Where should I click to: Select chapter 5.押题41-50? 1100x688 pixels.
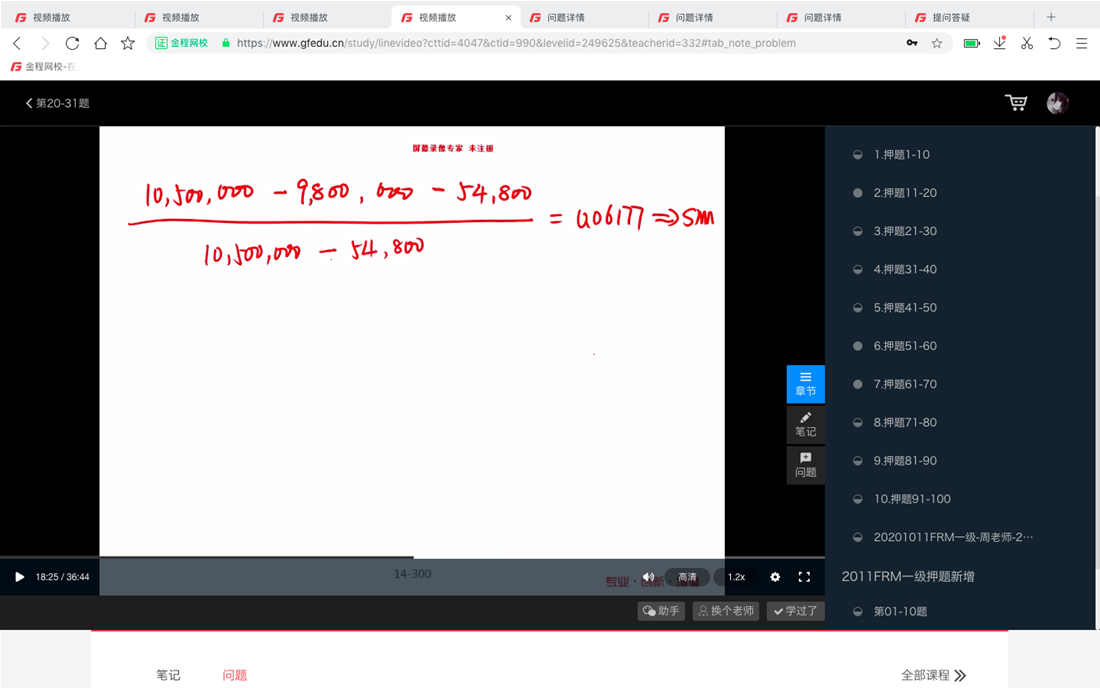(x=905, y=308)
